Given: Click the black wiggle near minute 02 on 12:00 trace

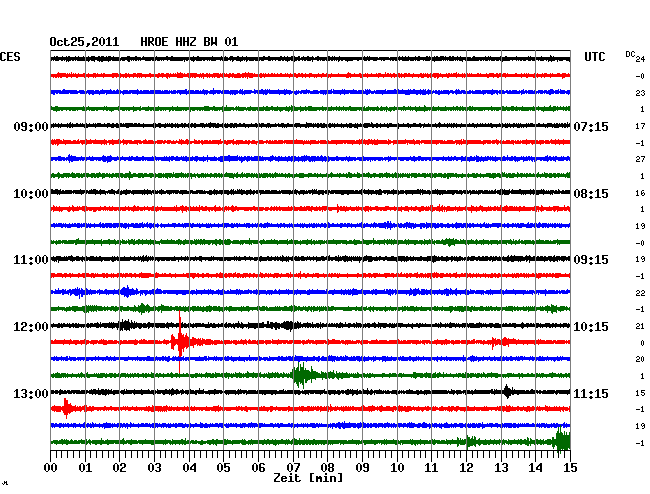Looking at the screenshot, I should click(x=126, y=325).
